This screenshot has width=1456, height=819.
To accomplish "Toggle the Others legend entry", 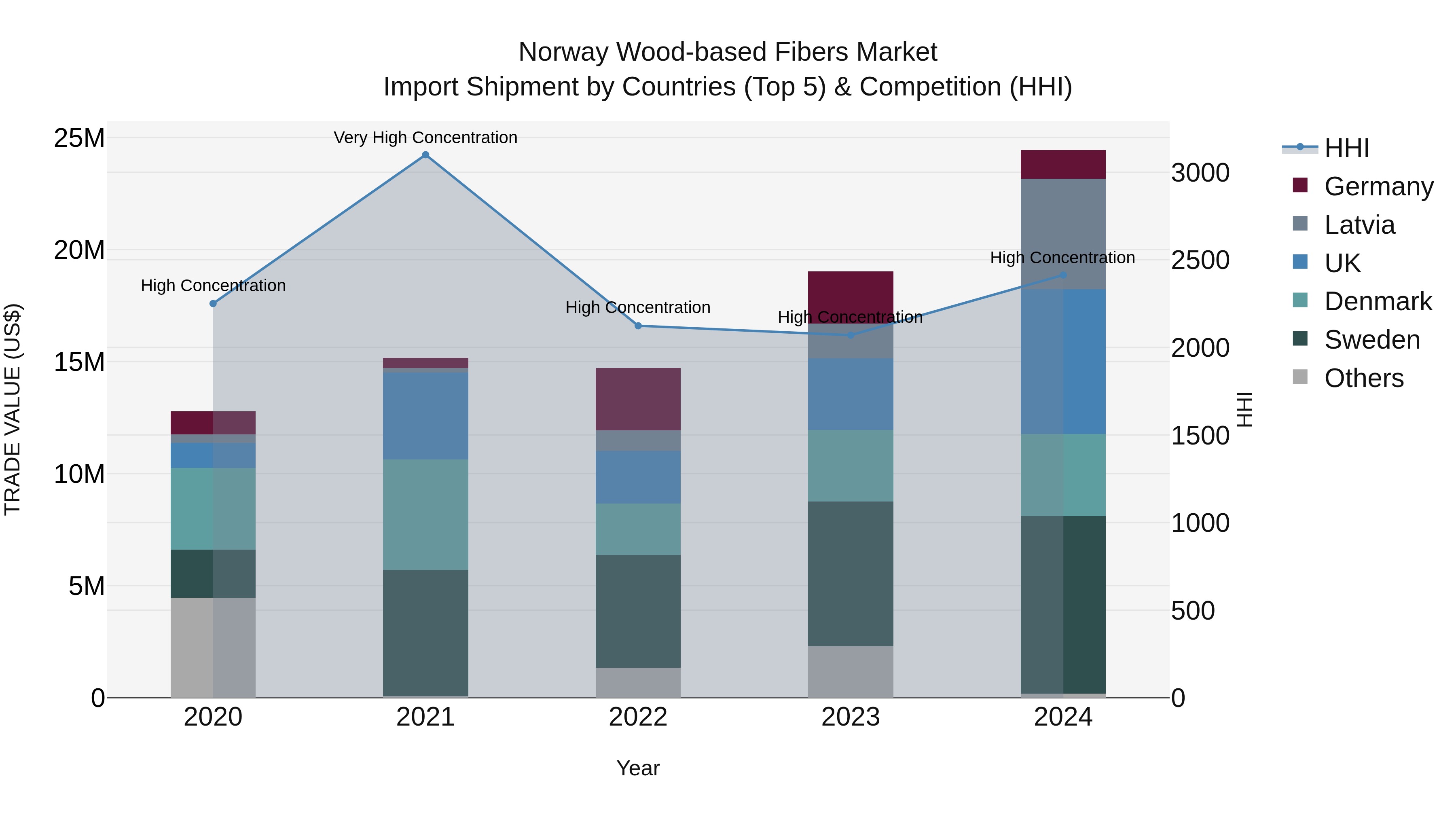I will pyautogui.click(x=1348, y=378).
